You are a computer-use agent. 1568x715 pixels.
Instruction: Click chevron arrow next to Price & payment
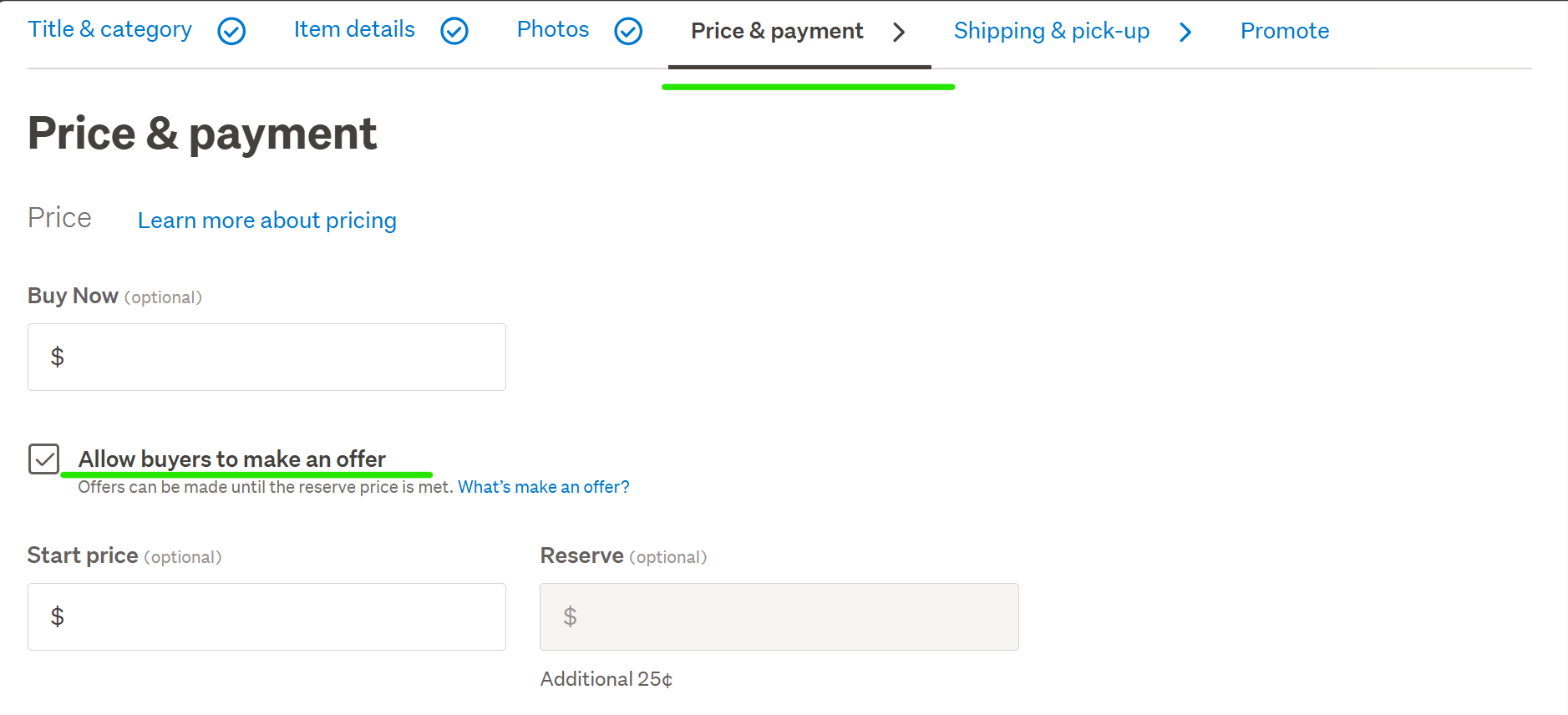click(899, 33)
